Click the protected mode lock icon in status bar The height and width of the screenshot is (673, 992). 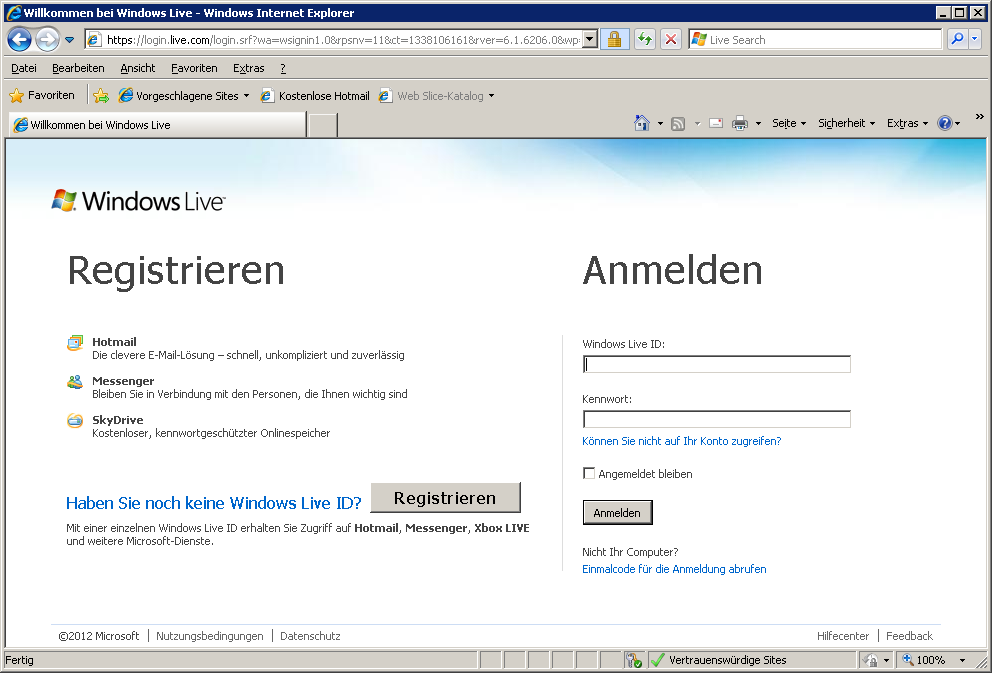coord(871,660)
